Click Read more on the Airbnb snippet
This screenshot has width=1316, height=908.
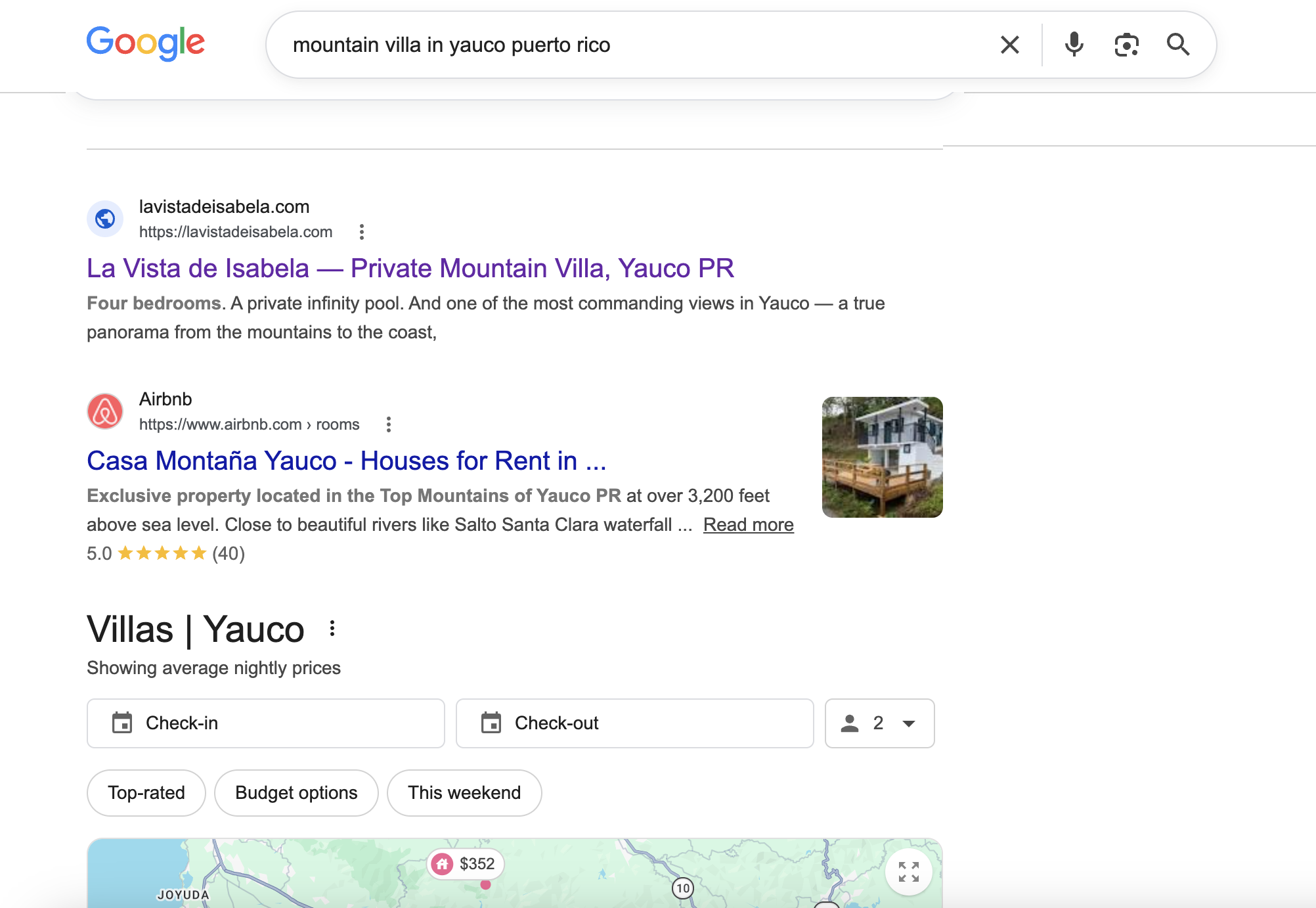point(749,524)
